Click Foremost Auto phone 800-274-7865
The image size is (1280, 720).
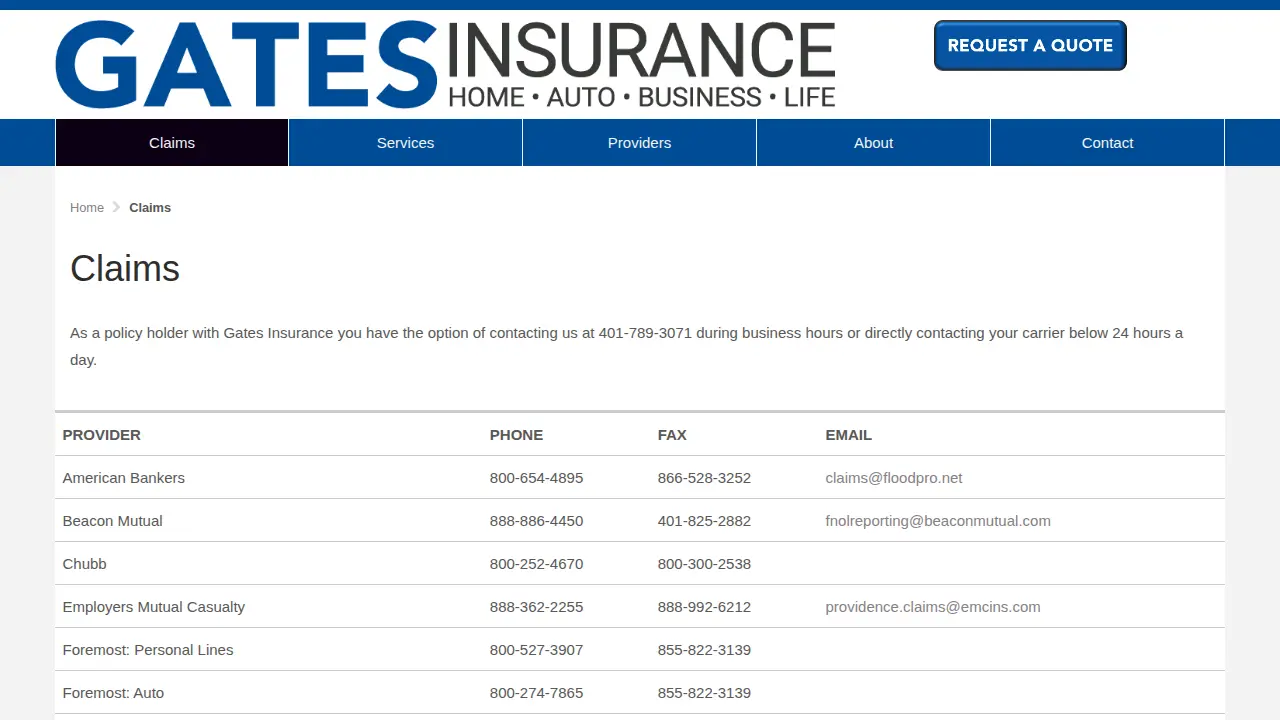[x=536, y=693]
